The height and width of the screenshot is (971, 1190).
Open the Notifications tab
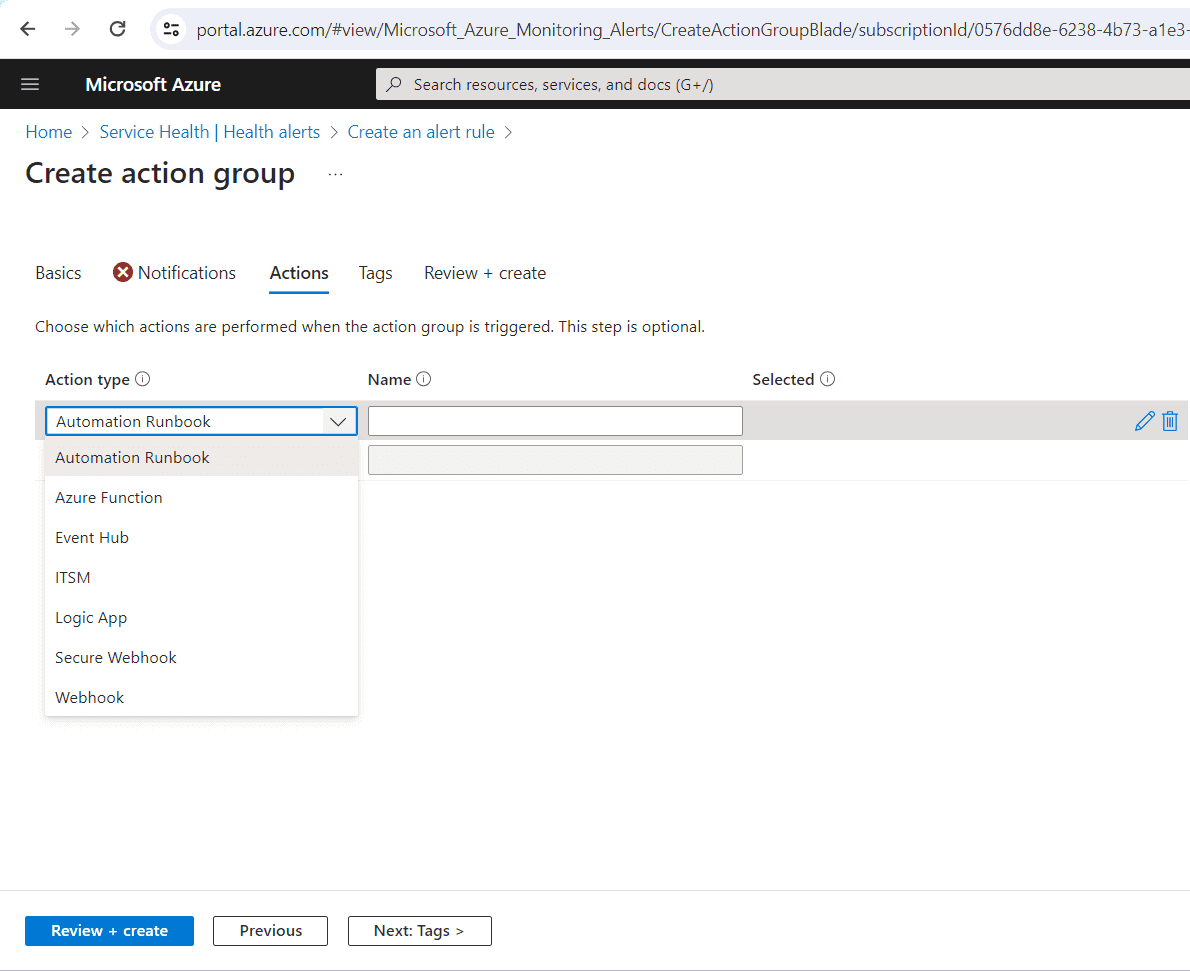187,273
